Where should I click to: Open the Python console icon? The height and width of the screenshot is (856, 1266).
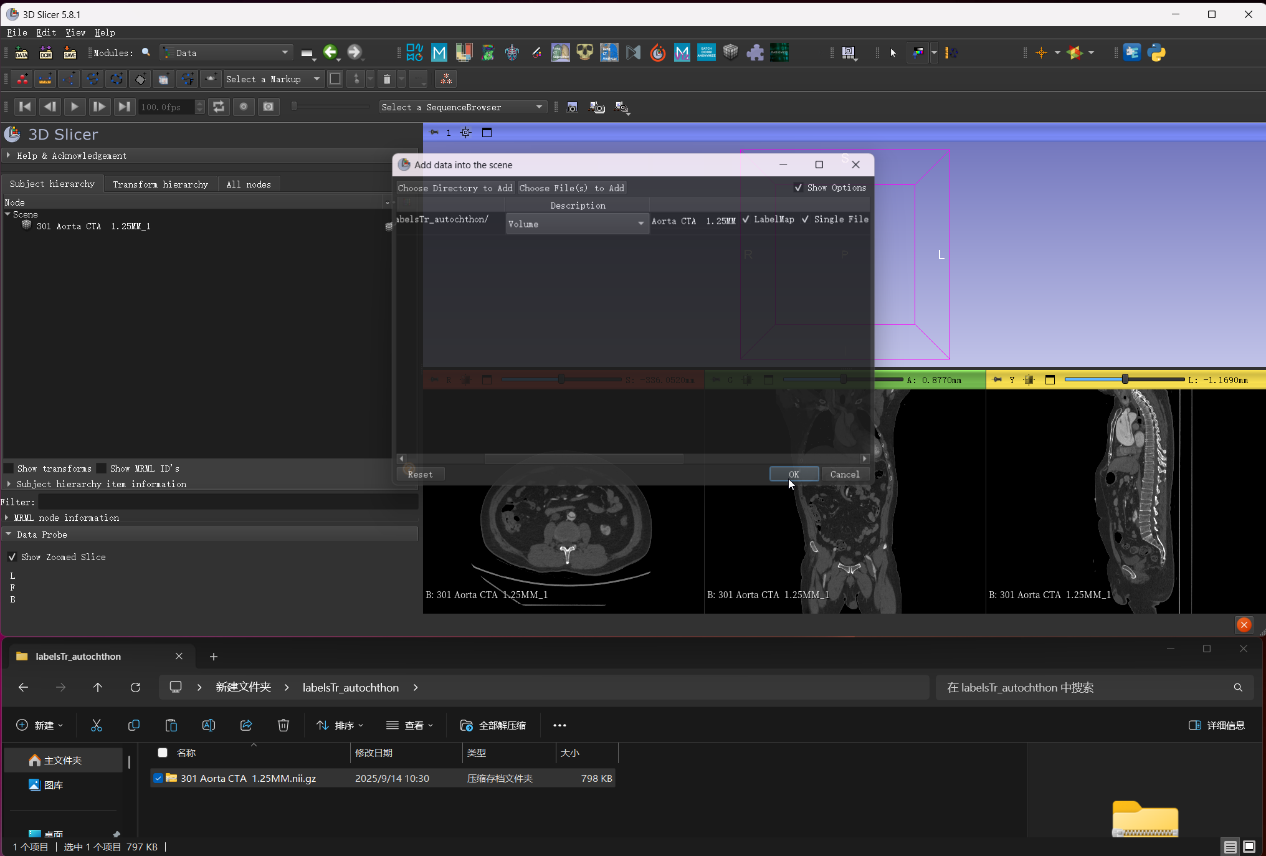[1157, 52]
